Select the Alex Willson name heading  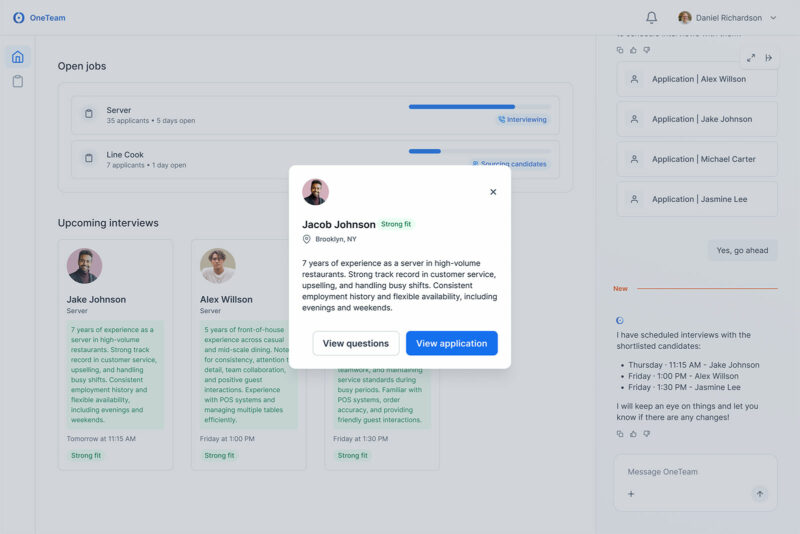pyautogui.click(x=226, y=299)
